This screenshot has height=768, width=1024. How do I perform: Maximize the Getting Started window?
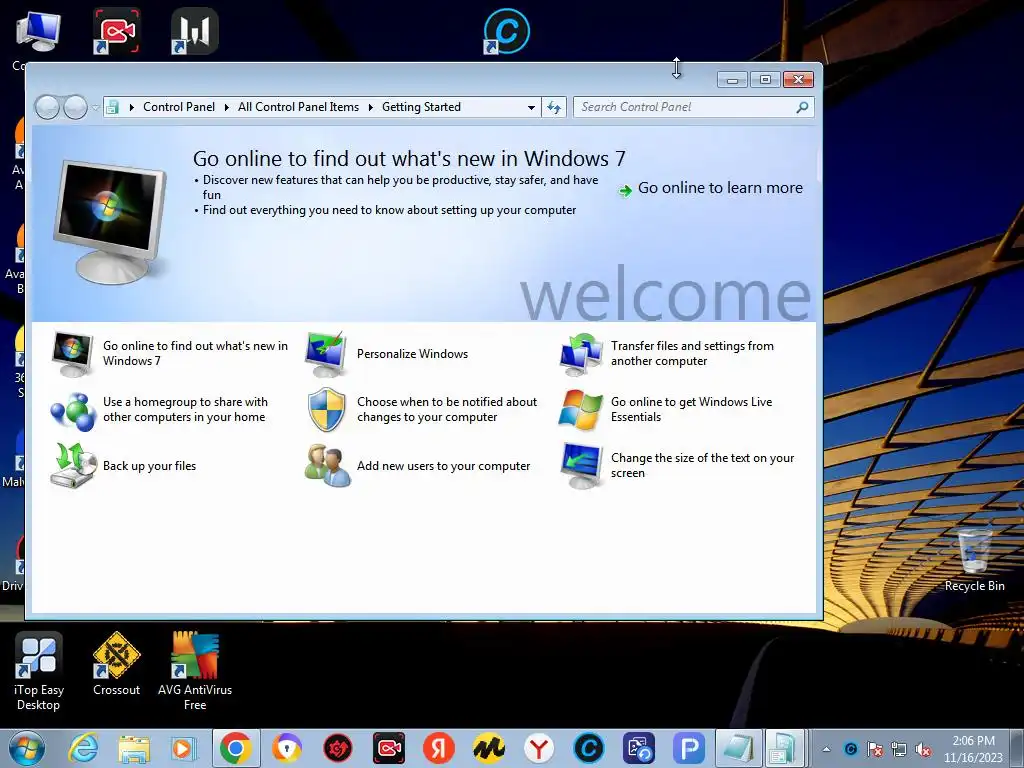pos(765,80)
